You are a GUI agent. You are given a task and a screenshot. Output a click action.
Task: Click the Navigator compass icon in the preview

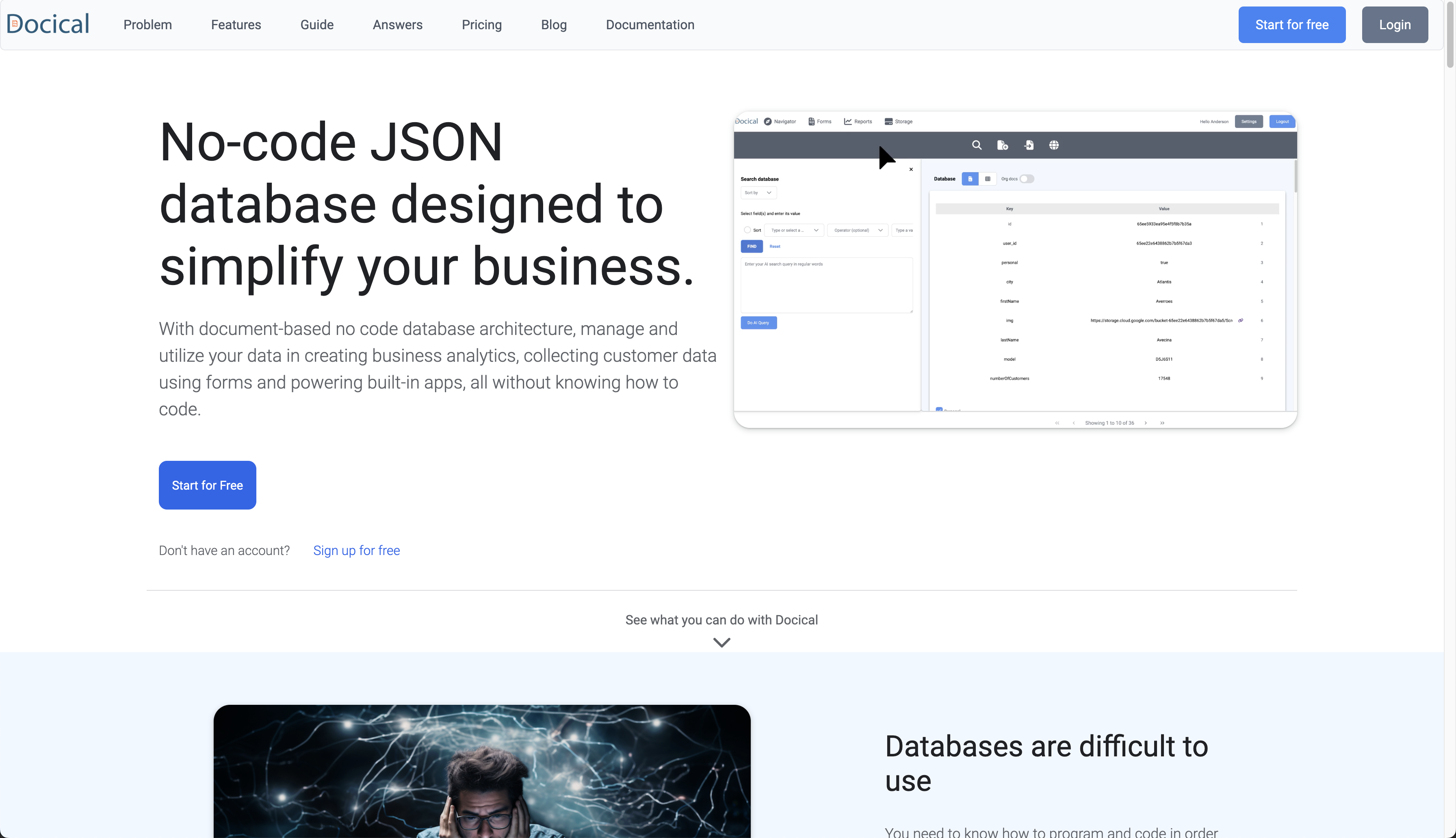tap(767, 121)
